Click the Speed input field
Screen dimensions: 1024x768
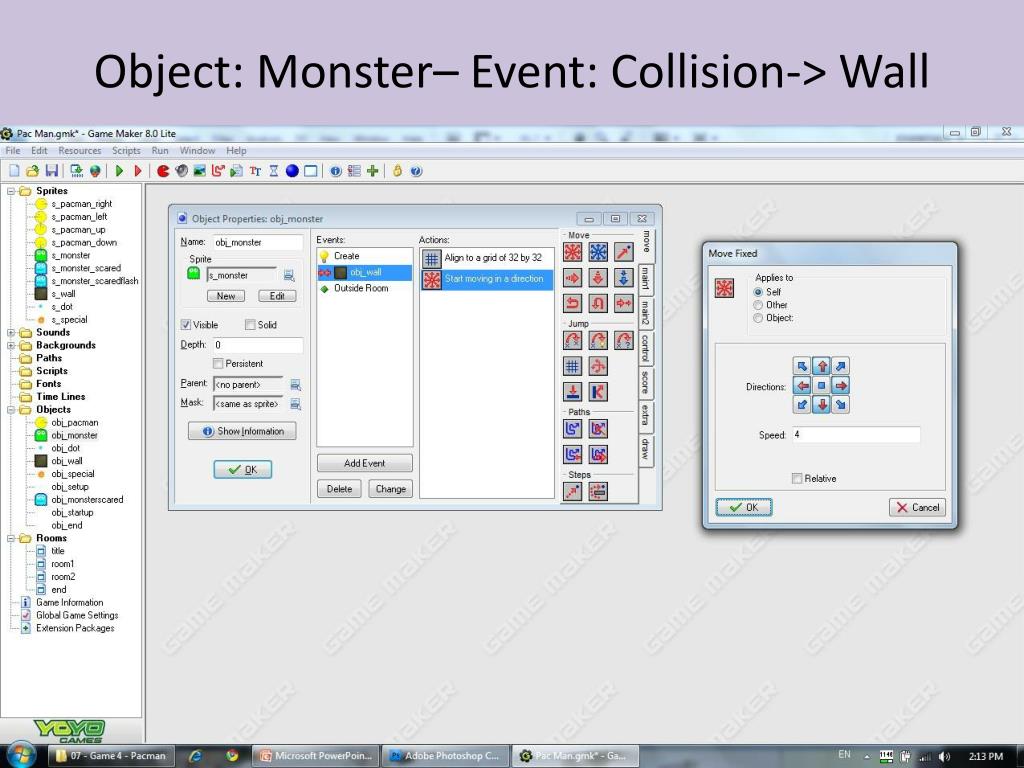pyautogui.click(x=856, y=435)
